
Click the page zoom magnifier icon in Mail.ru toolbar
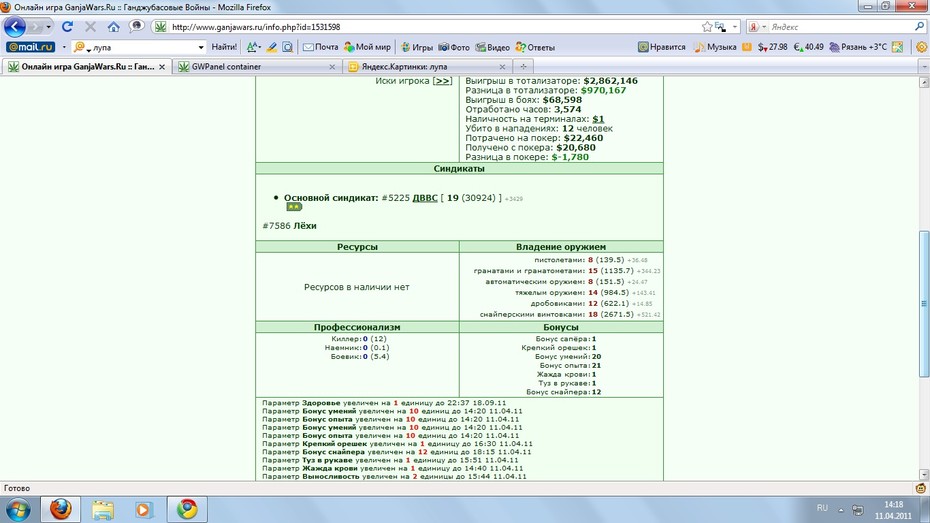point(288,47)
